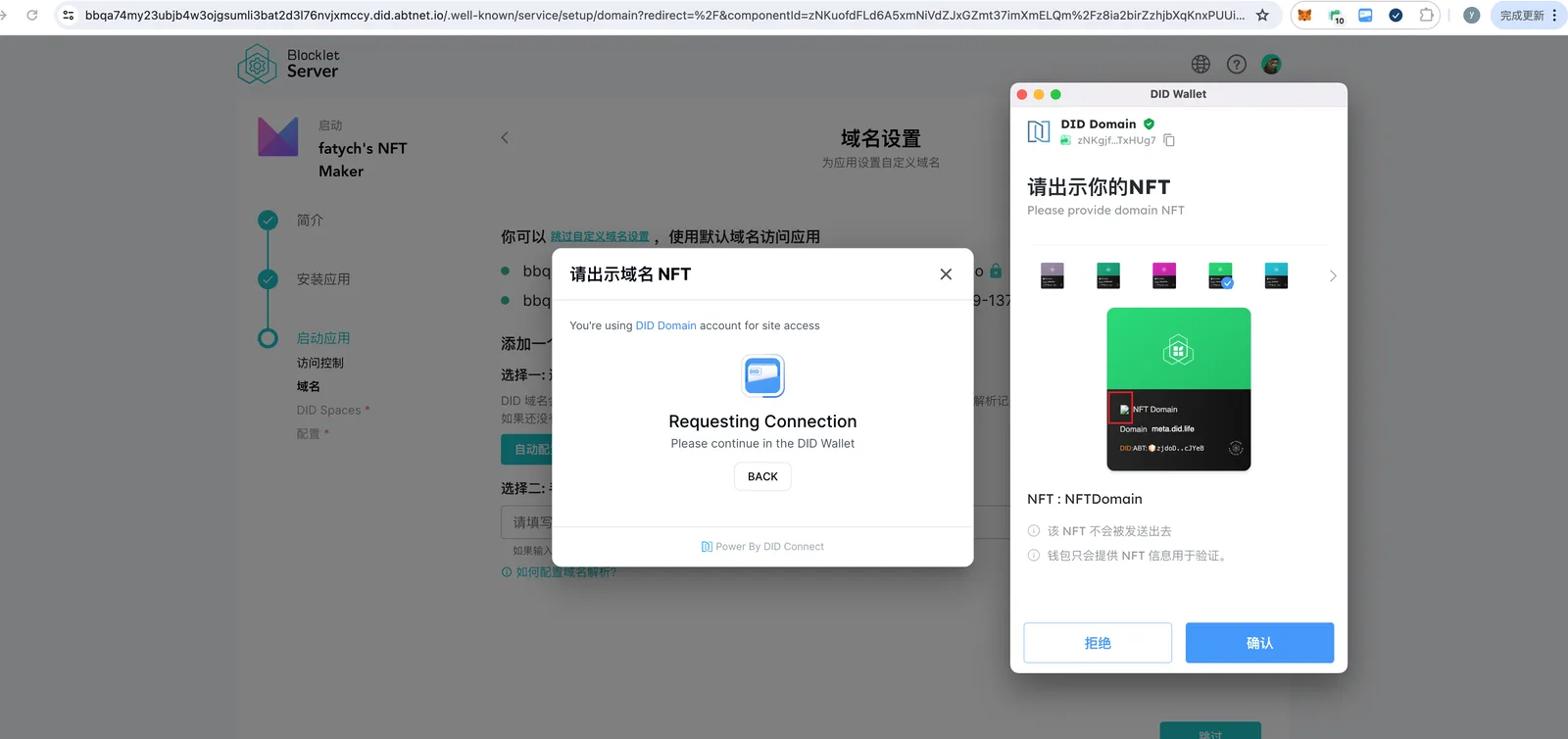Open the dark blue checkmark extension
The height and width of the screenshot is (739, 1568).
tap(1396, 16)
